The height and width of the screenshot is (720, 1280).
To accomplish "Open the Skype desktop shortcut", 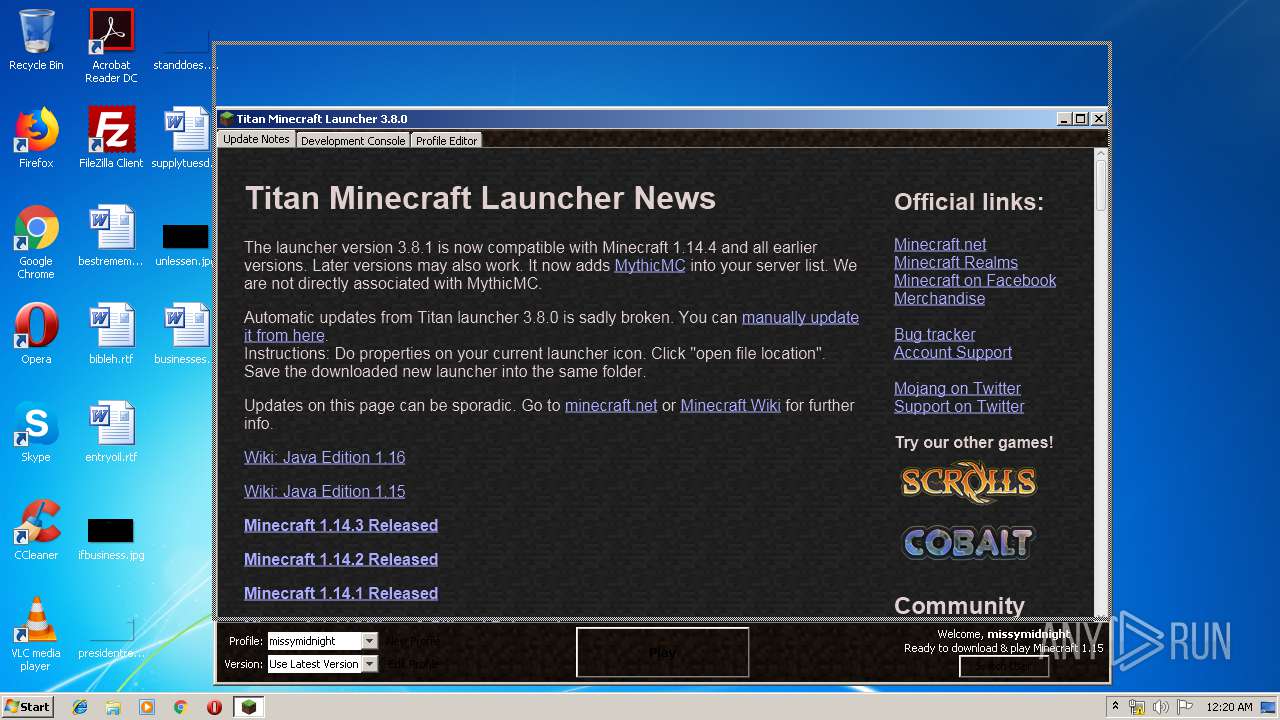I will 36,432.
